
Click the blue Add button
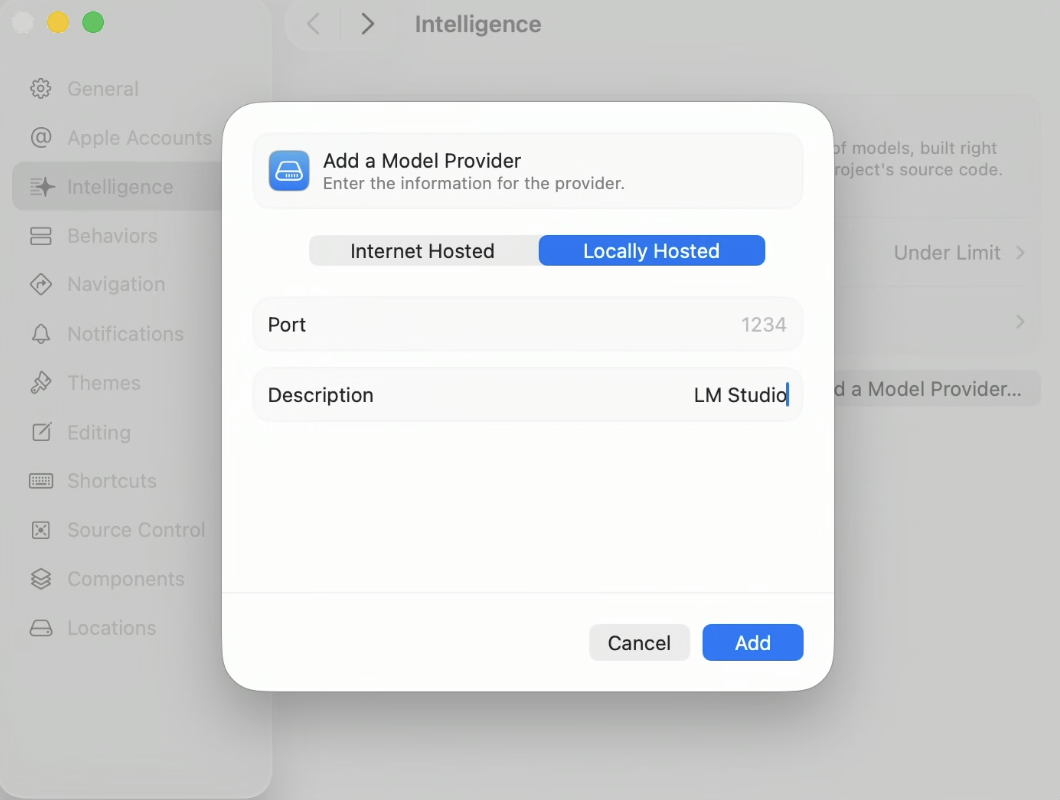[753, 642]
